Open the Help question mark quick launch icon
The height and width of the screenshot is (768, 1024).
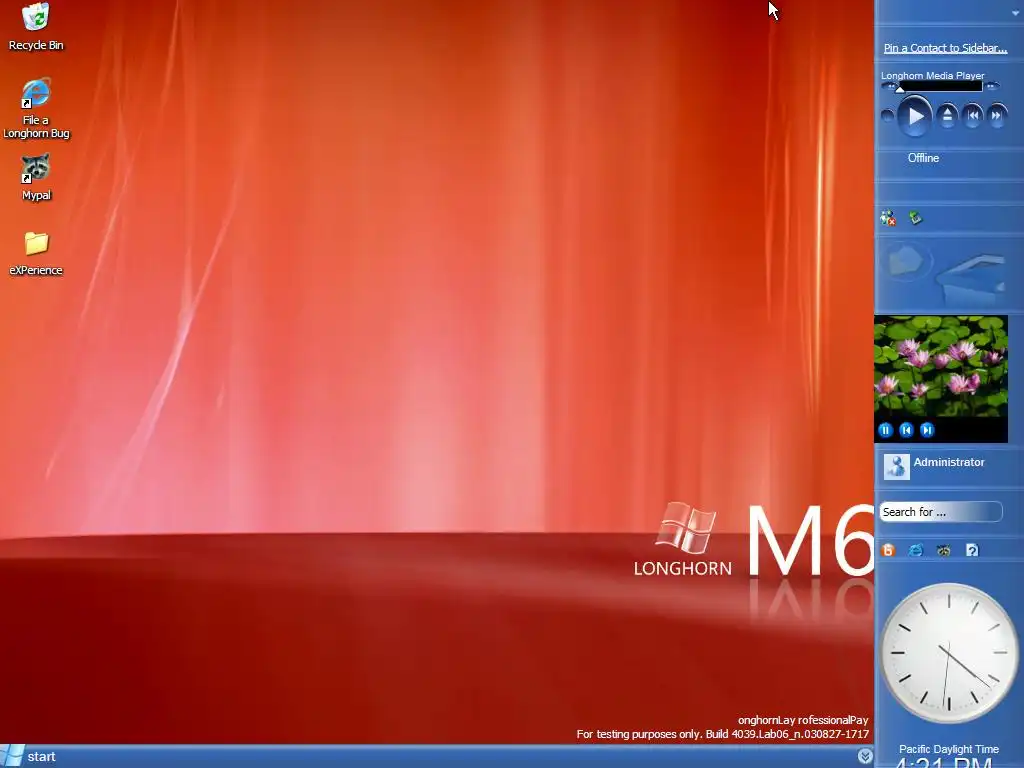point(972,550)
